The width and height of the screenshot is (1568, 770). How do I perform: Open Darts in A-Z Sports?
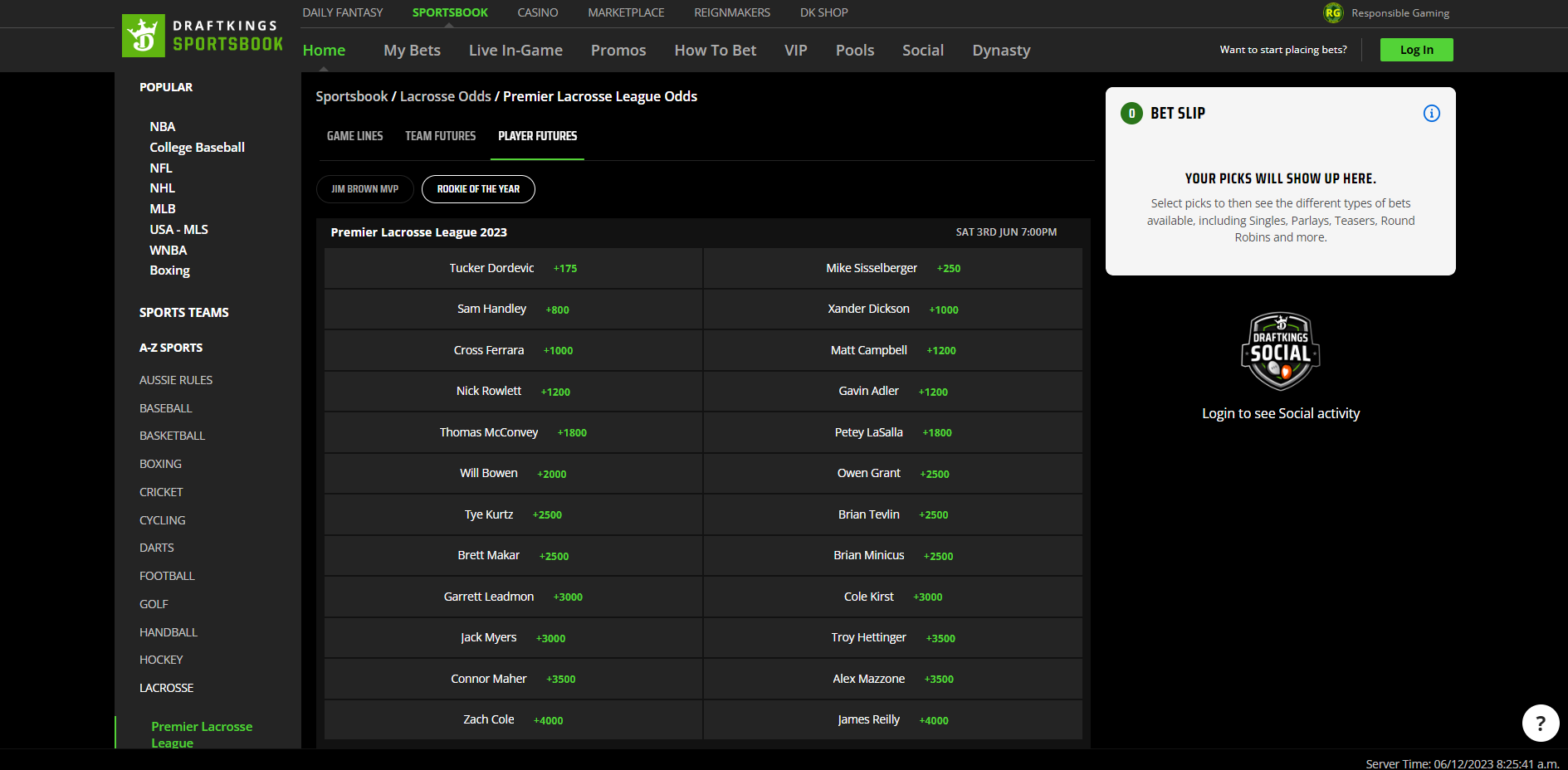157,548
